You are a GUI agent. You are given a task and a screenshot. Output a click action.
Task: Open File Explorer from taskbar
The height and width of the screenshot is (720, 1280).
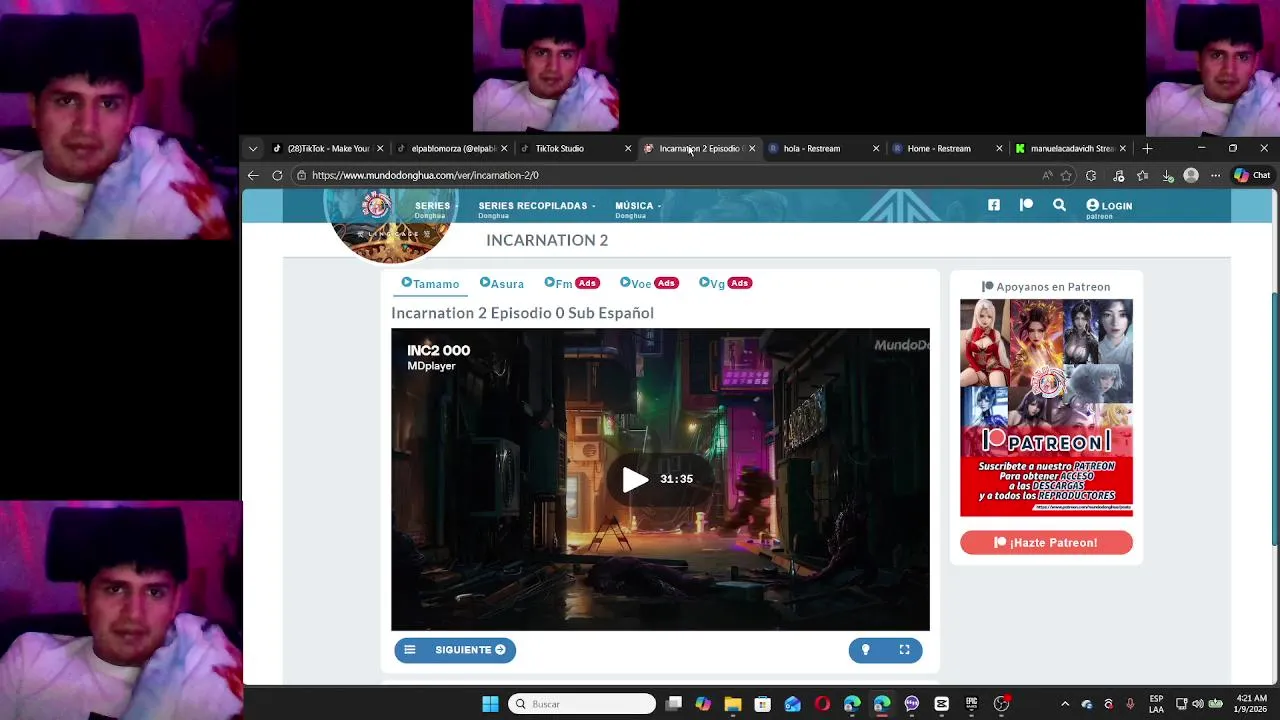733,704
